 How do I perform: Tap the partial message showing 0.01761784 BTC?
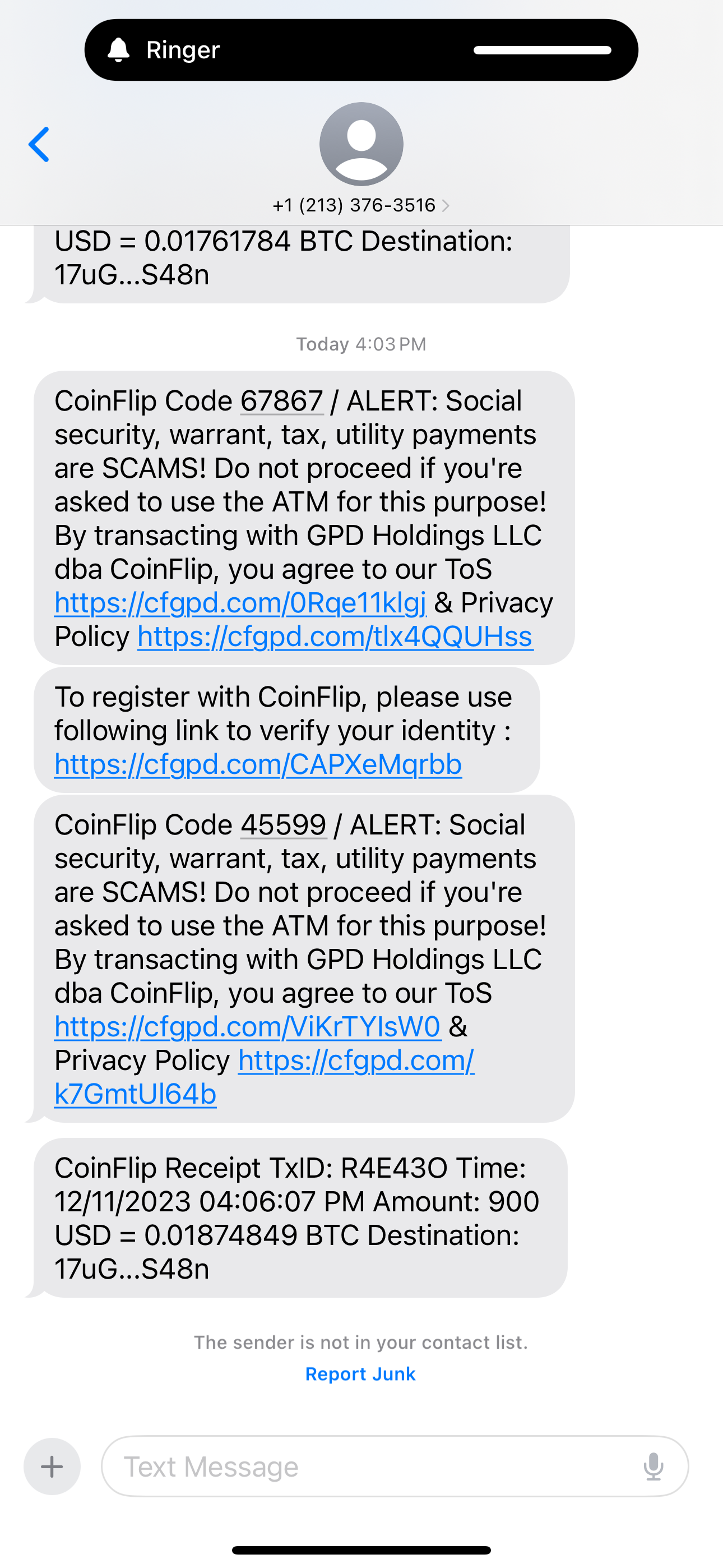click(x=298, y=259)
